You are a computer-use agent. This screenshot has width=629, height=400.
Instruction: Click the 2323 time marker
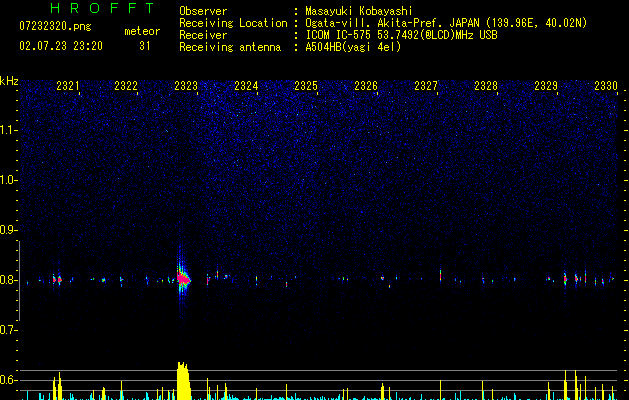tap(186, 86)
